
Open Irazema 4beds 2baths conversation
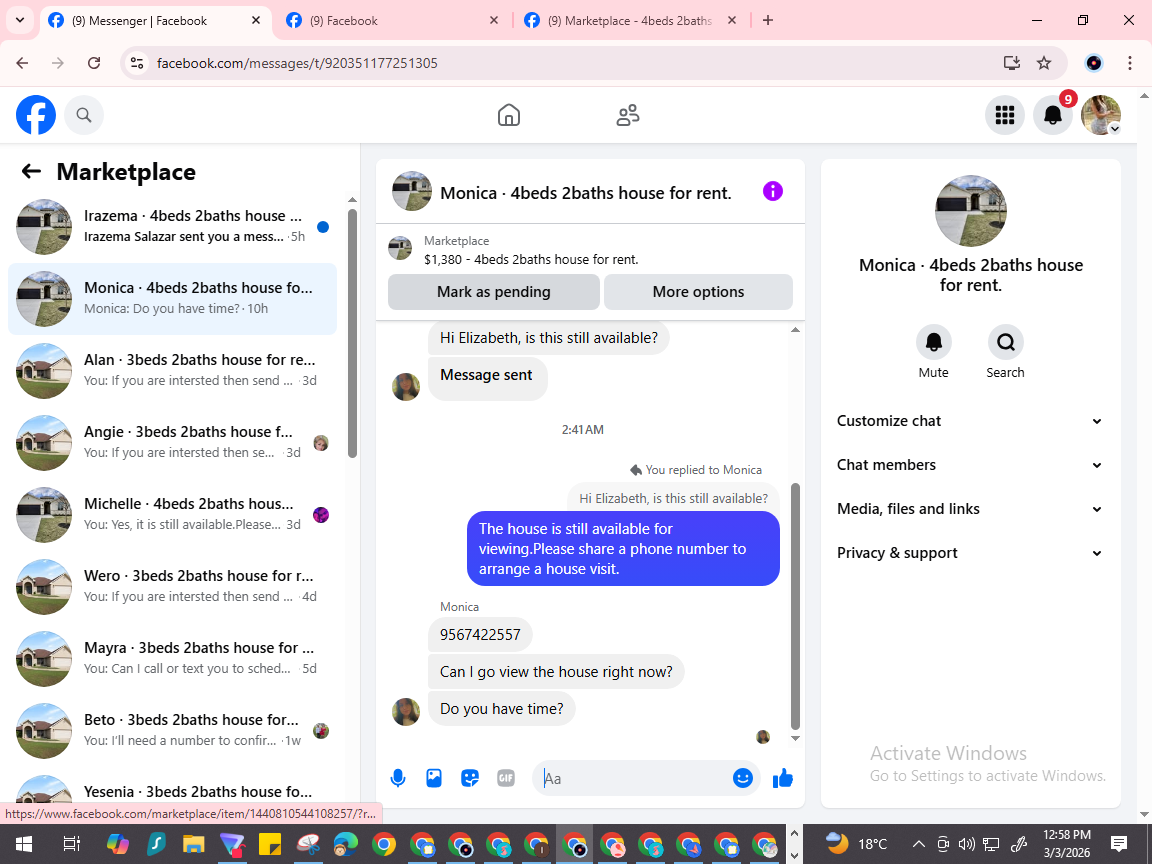click(173, 226)
